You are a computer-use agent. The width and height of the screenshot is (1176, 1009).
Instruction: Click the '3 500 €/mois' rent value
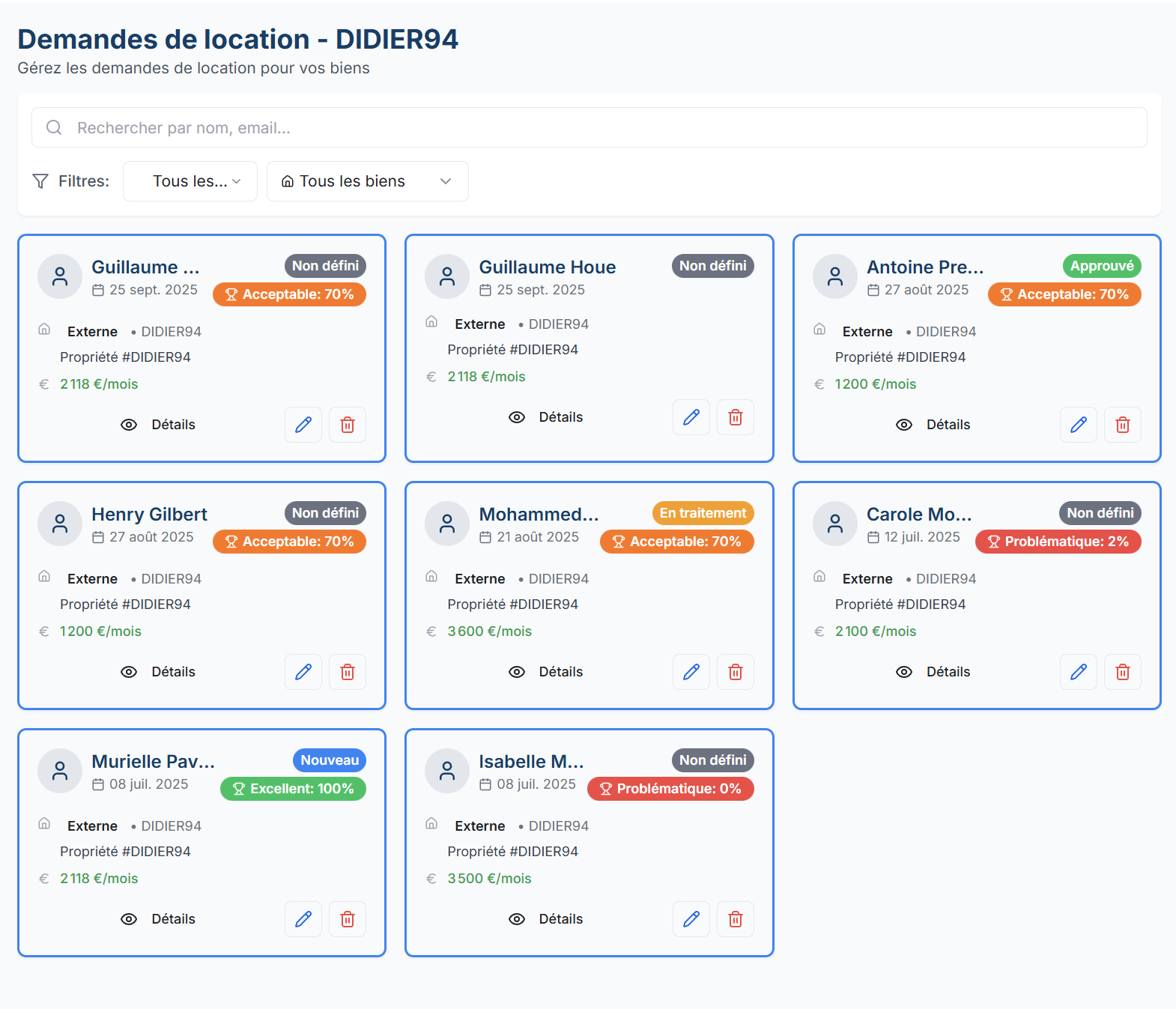(490, 879)
